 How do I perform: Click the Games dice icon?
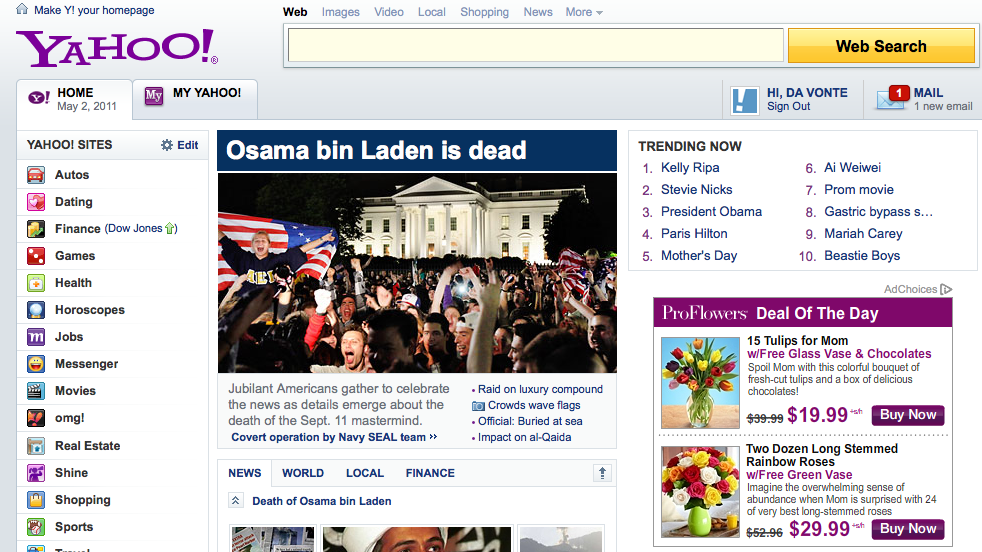(x=36, y=256)
